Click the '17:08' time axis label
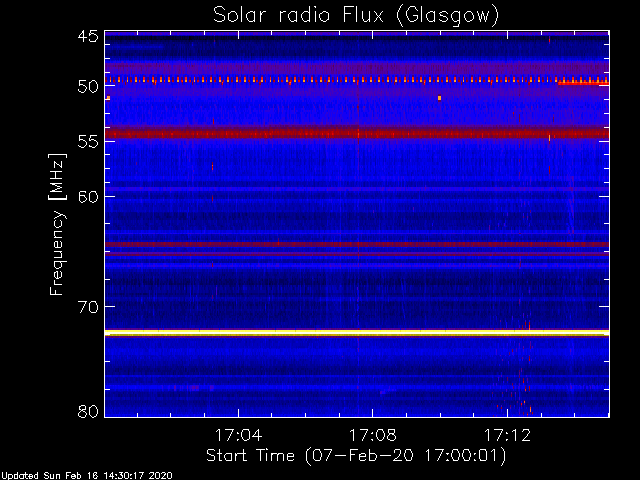The width and height of the screenshot is (640, 480). coord(373,435)
